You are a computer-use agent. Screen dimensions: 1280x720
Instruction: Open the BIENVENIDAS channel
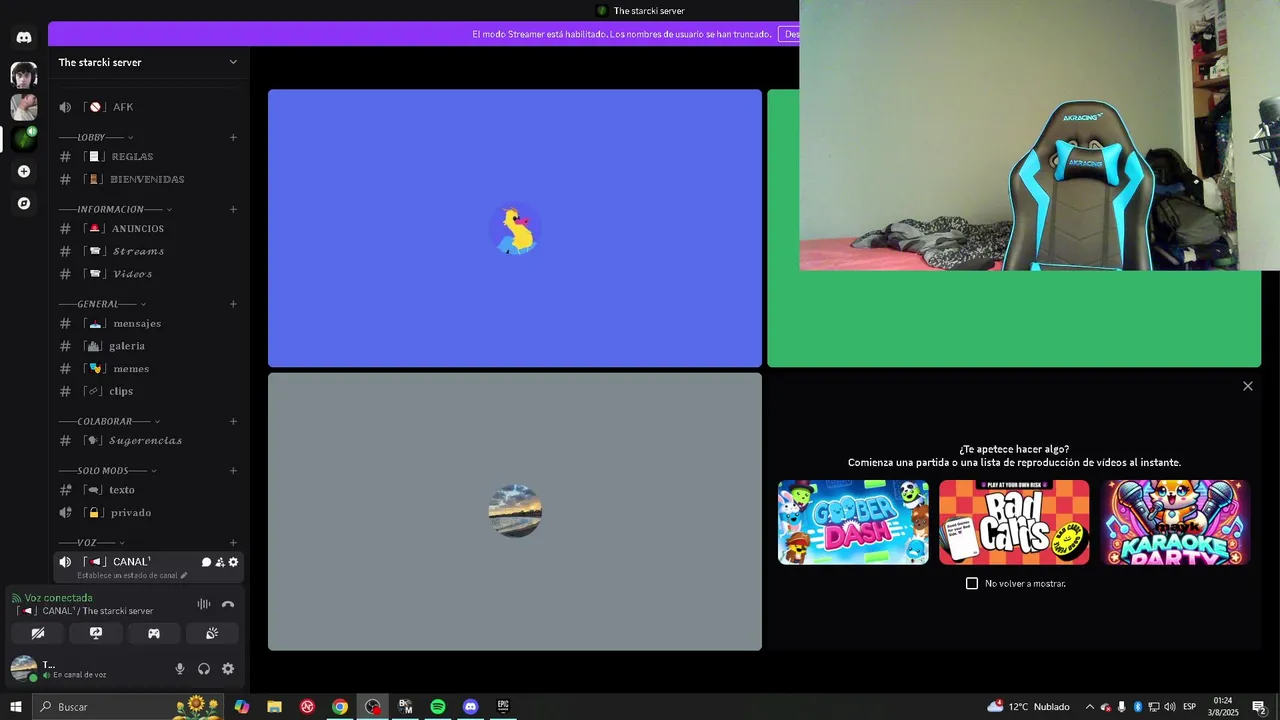(148, 179)
